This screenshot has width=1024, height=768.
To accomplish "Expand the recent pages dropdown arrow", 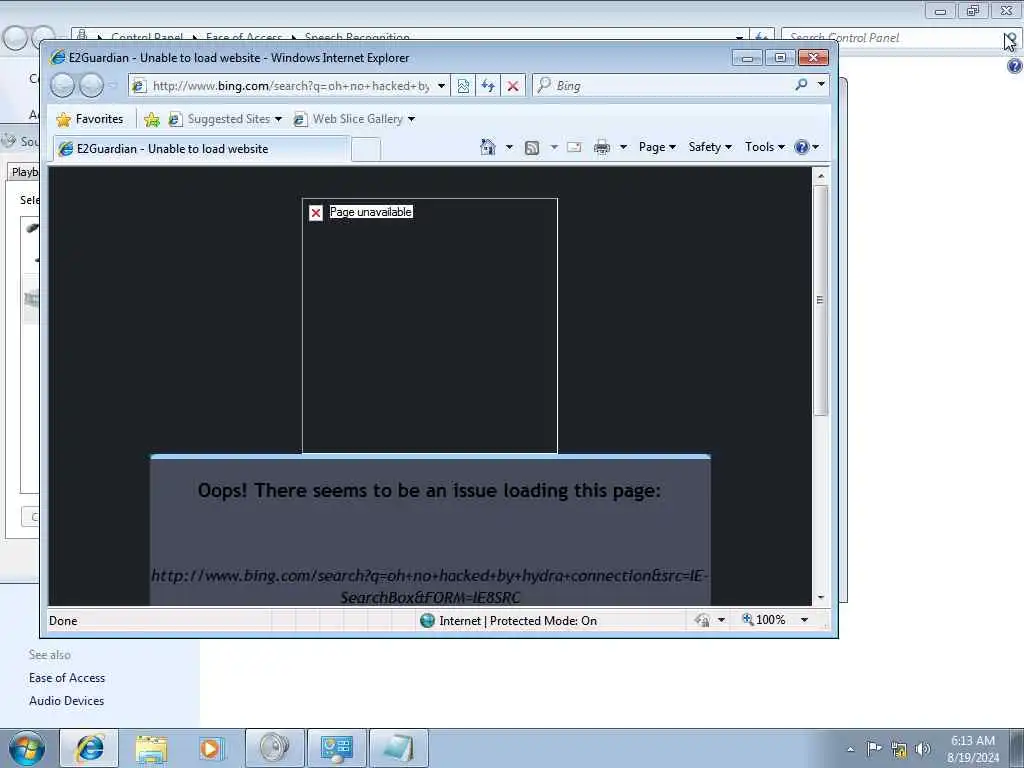I will [x=112, y=86].
